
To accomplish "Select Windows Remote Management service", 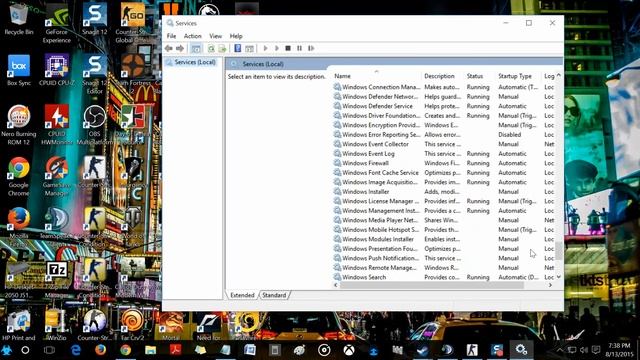I will [x=444, y=268].
